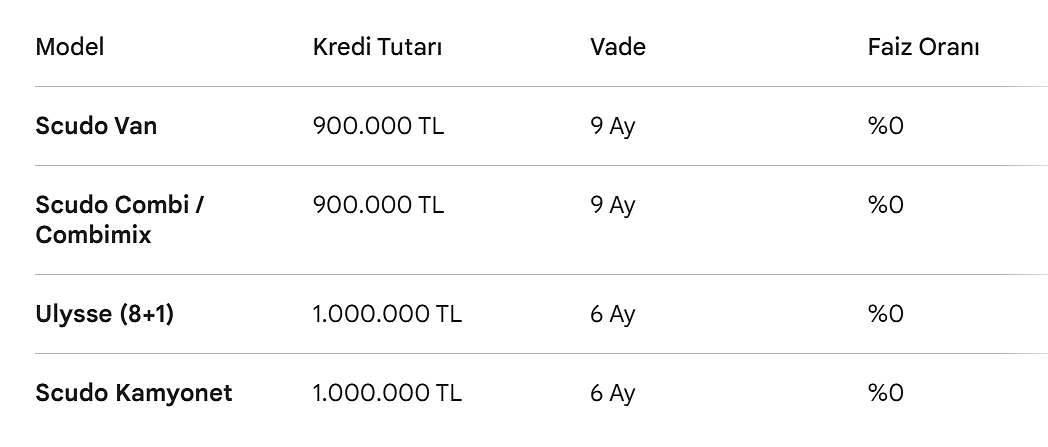Click the Model column header
Viewport: 1048px width, 447px height.
(x=70, y=47)
